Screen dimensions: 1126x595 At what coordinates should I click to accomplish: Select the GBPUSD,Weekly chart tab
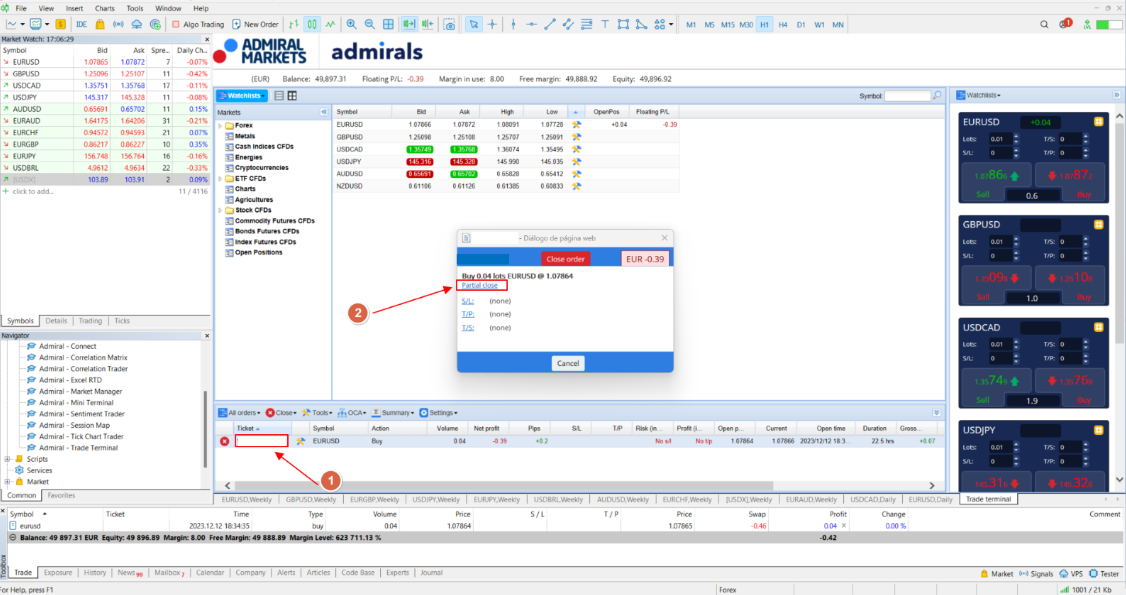[310, 500]
